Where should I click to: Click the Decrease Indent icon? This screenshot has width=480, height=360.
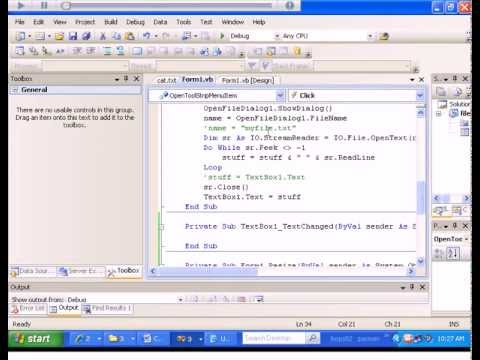(77, 51)
